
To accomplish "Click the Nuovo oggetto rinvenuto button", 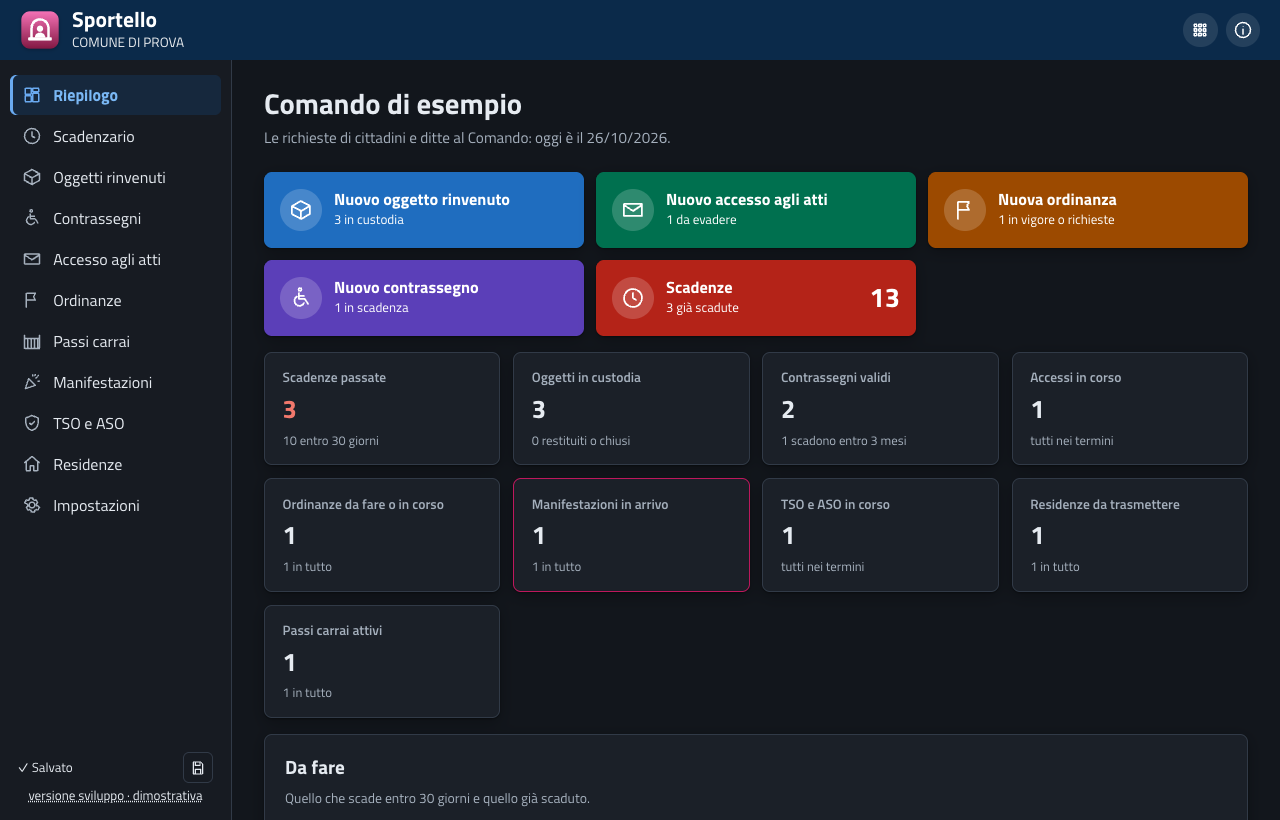I will [x=424, y=210].
